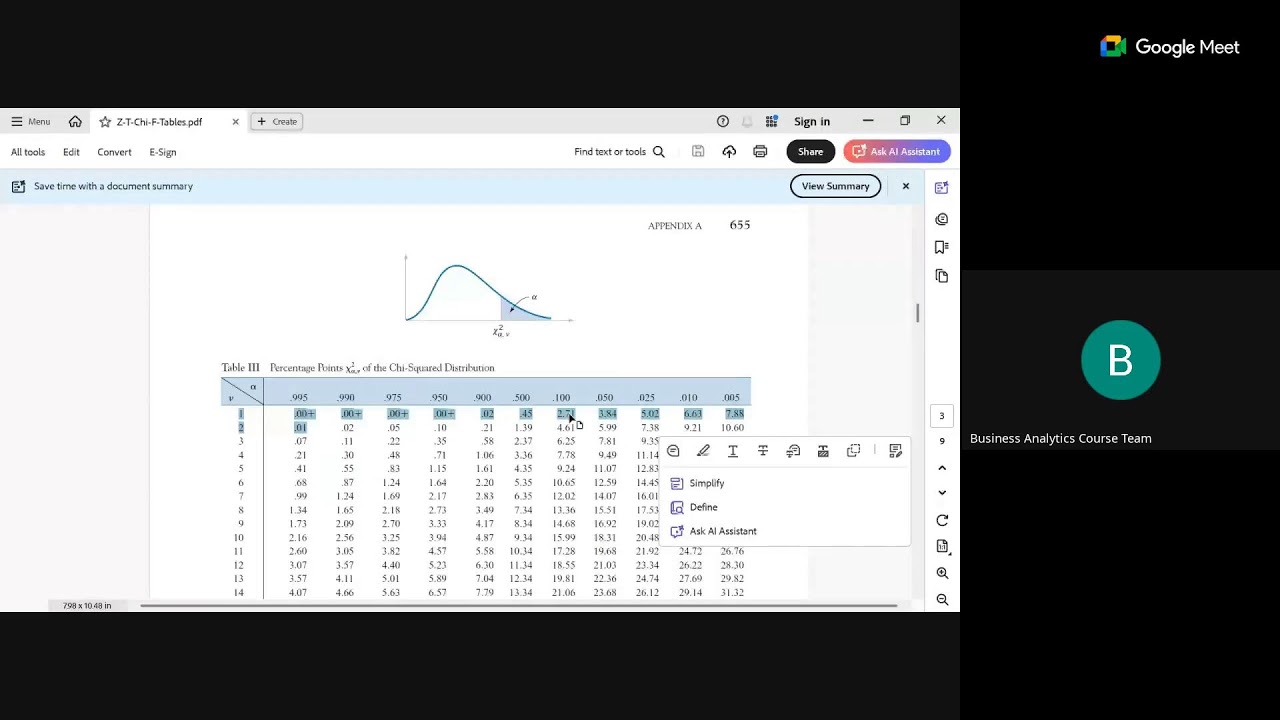
Task: Highlight selected text pen icon
Action: [x=703, y=451]
